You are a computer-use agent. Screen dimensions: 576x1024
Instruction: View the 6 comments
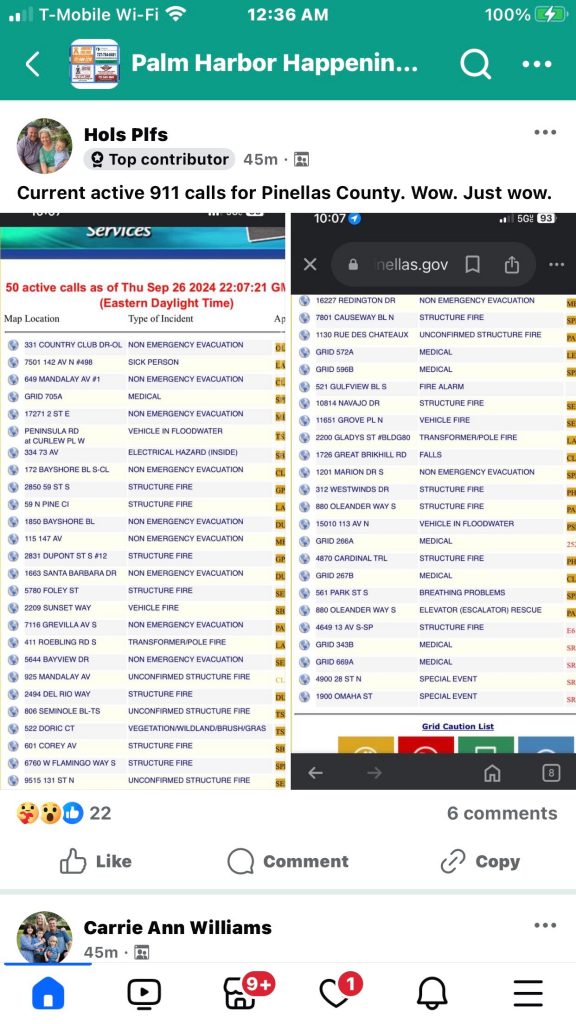click(x=502, y=813)
